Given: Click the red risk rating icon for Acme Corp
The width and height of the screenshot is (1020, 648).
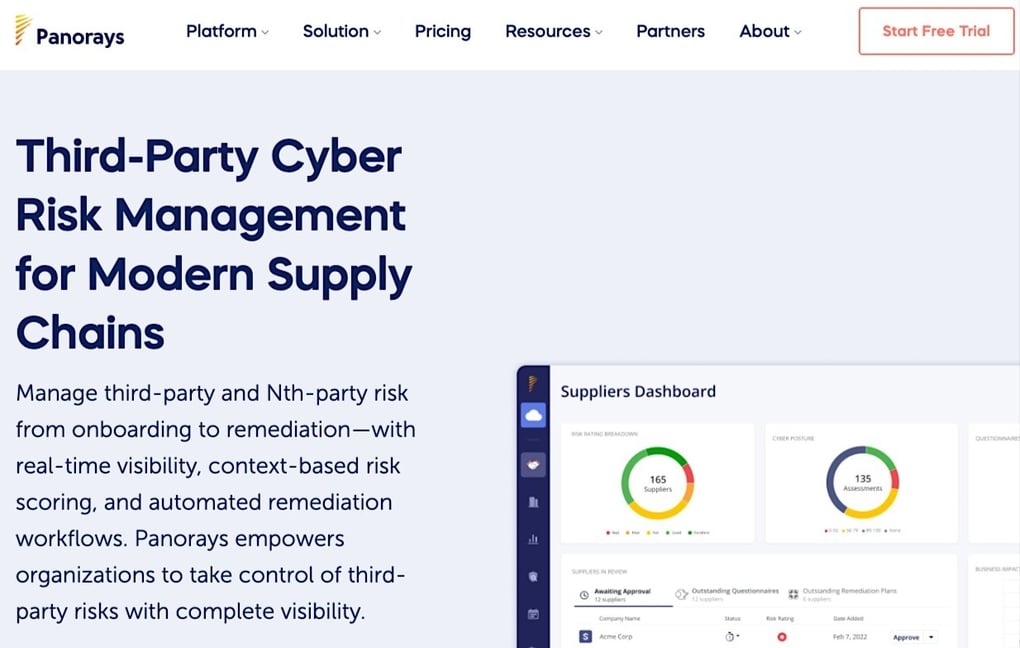Looking at the screenshot, I should 782,637.
